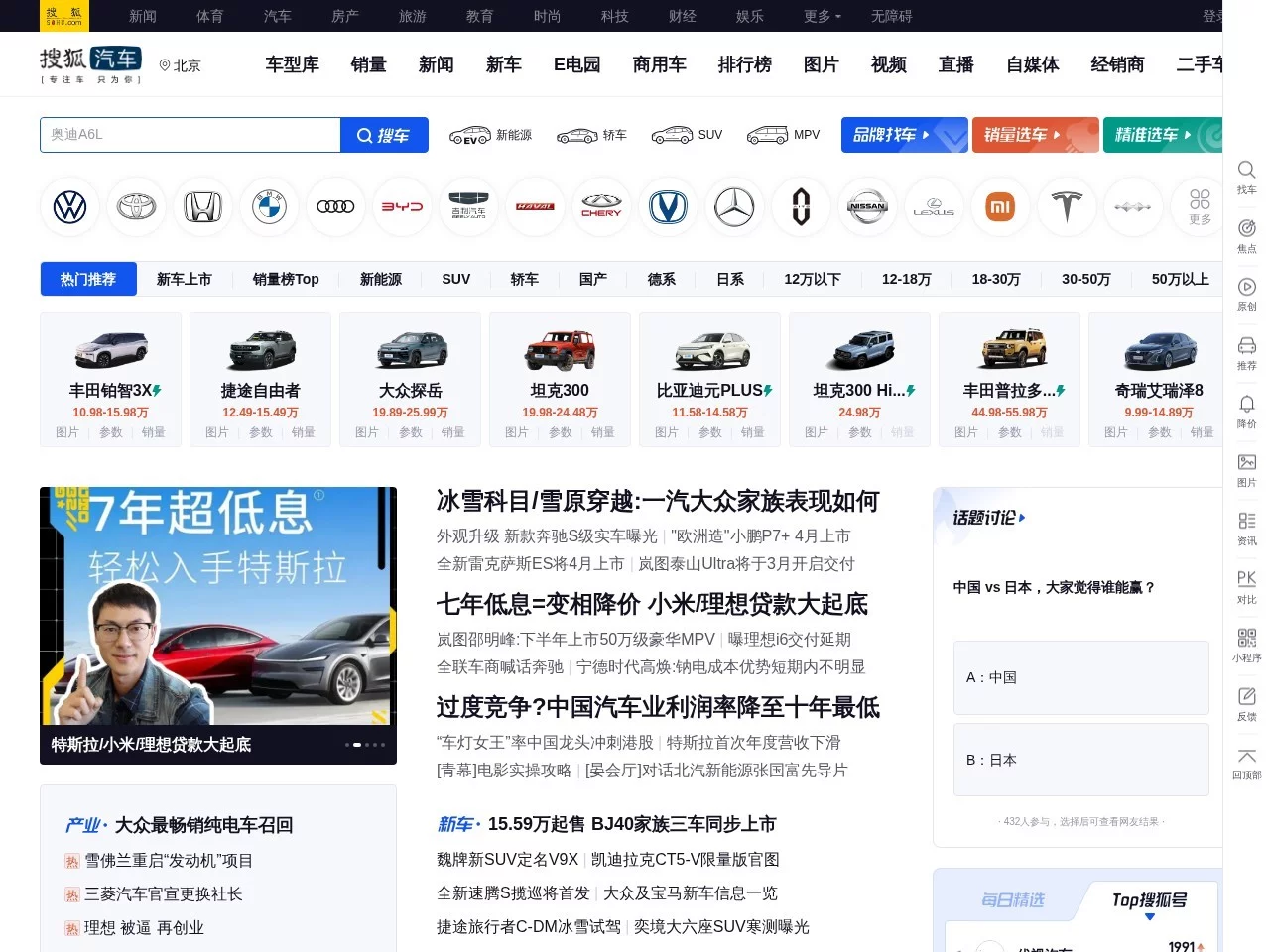Click the search input containing 奥迪A6L
The image size is (1270, 952).
[x=189, y=135]
